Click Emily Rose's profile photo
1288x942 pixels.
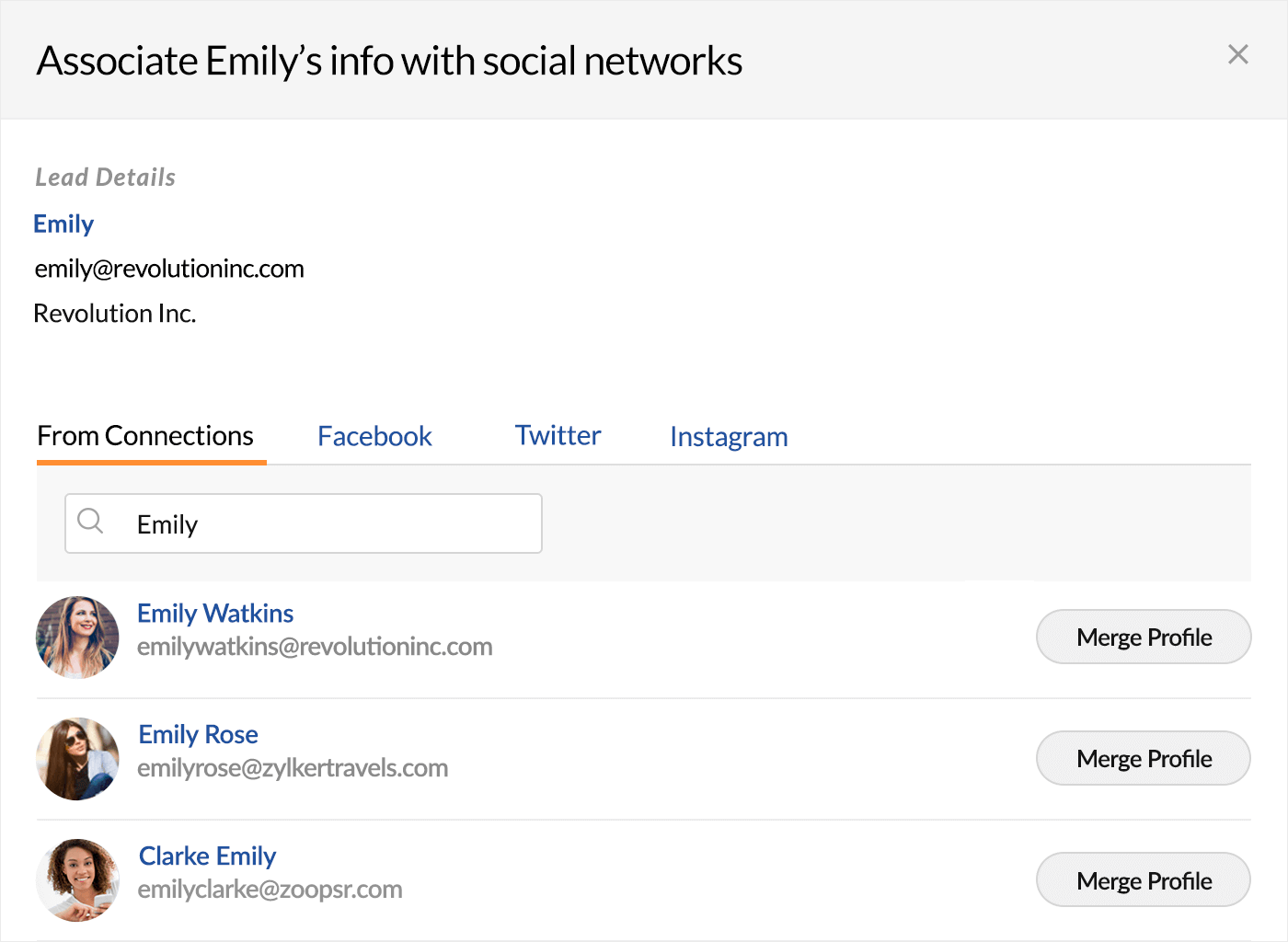pos(77,759)
